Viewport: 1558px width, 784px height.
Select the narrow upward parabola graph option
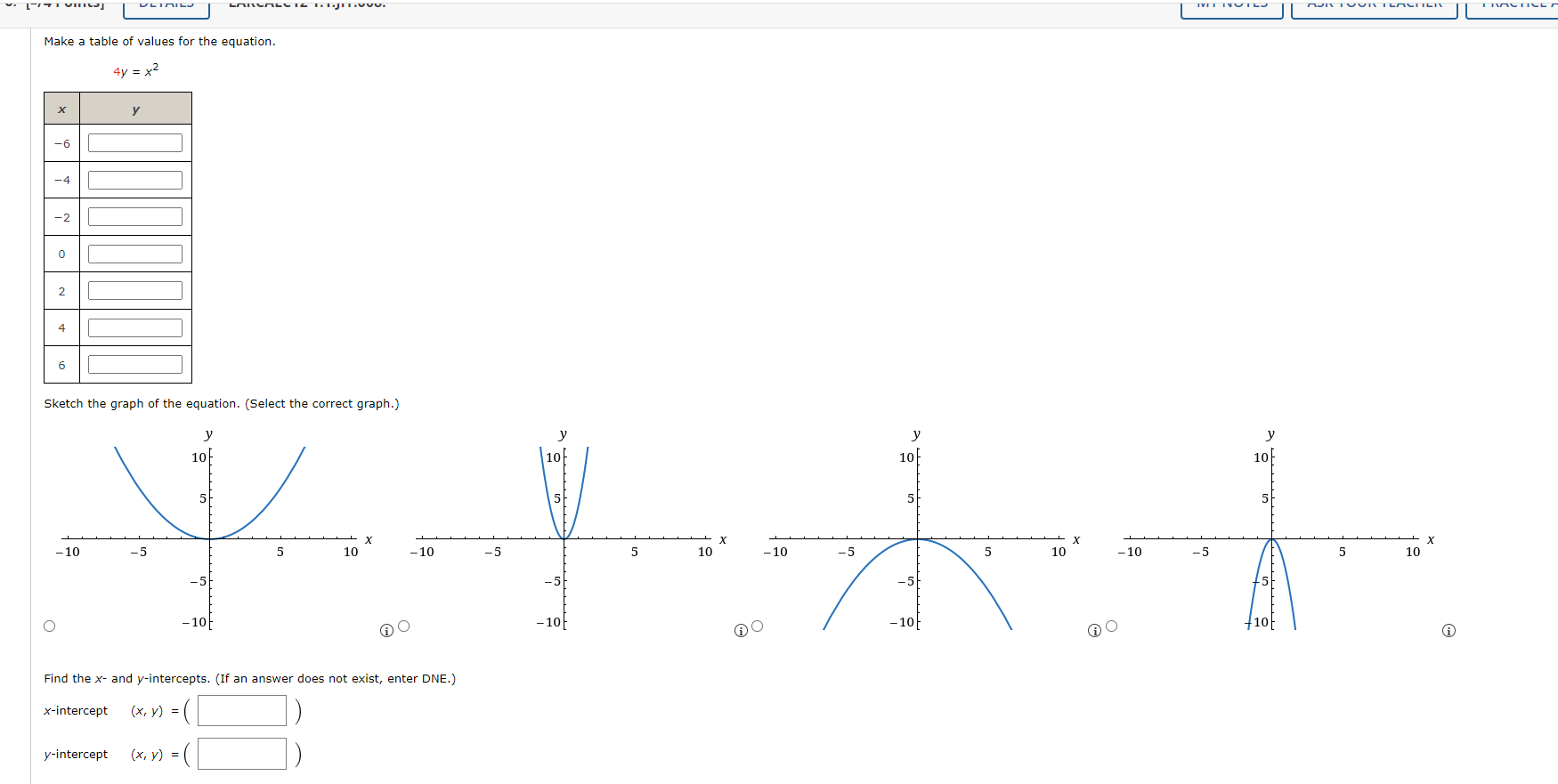403,626
